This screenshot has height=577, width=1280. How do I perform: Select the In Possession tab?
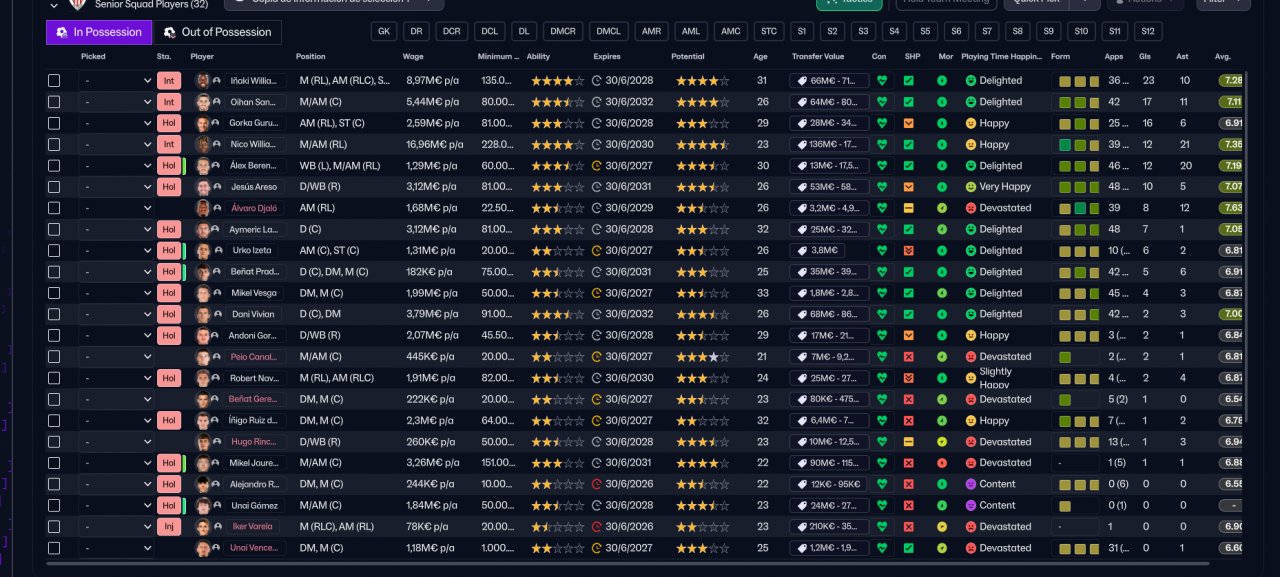pyautogui.click(x=98, y=32)
